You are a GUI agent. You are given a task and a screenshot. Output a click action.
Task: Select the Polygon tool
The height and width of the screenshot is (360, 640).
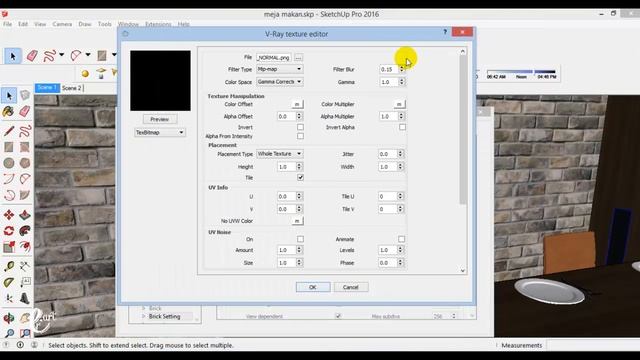pyautogui.click(x=25, y=163)
